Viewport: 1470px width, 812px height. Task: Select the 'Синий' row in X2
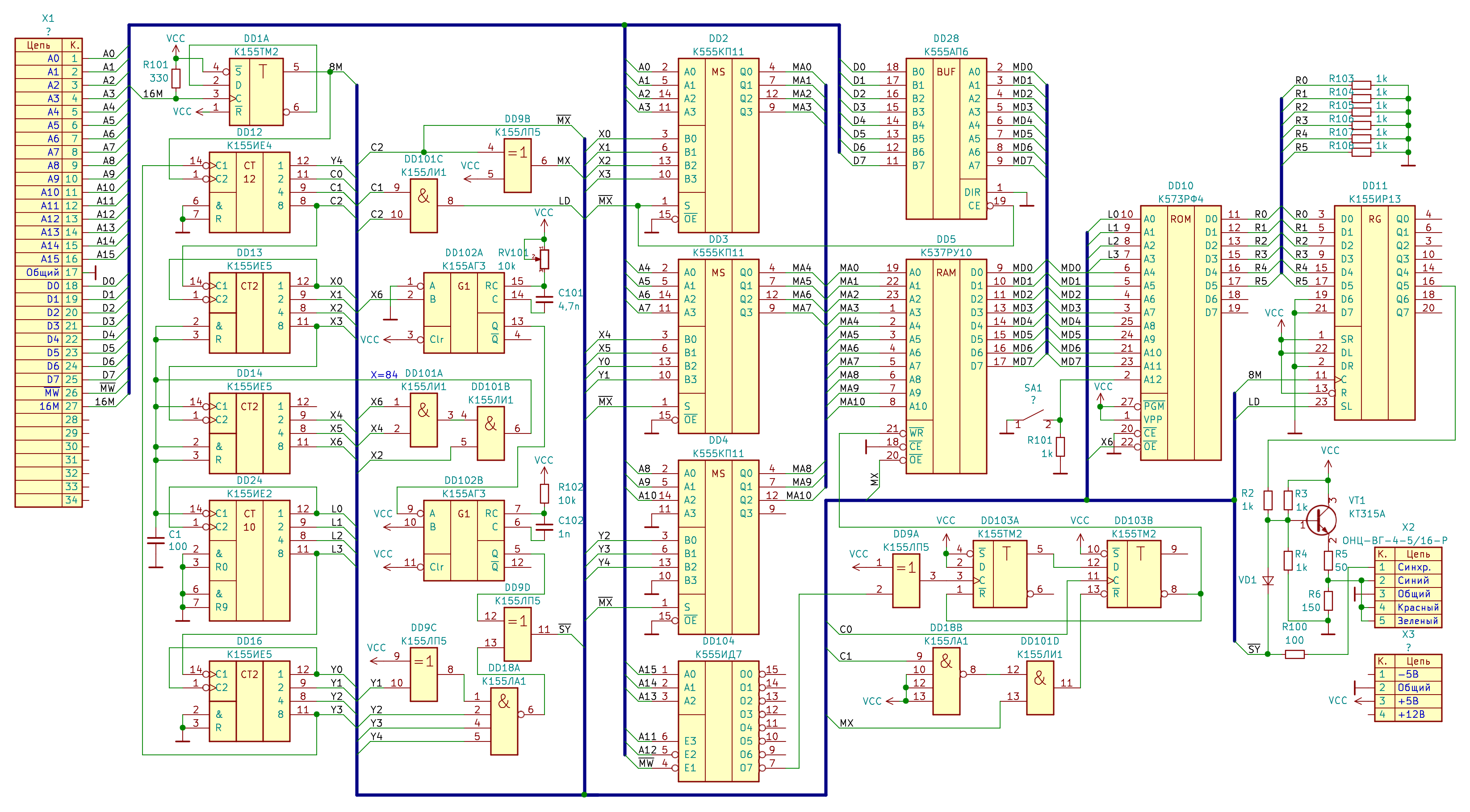pyautogui.click(x=1408, y=580)
